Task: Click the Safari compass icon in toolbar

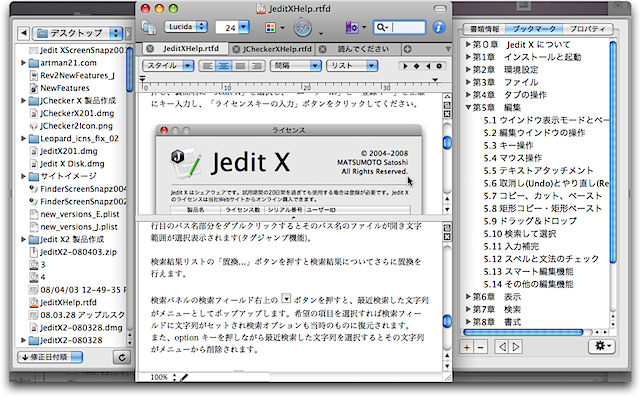Action: (302, 28)
